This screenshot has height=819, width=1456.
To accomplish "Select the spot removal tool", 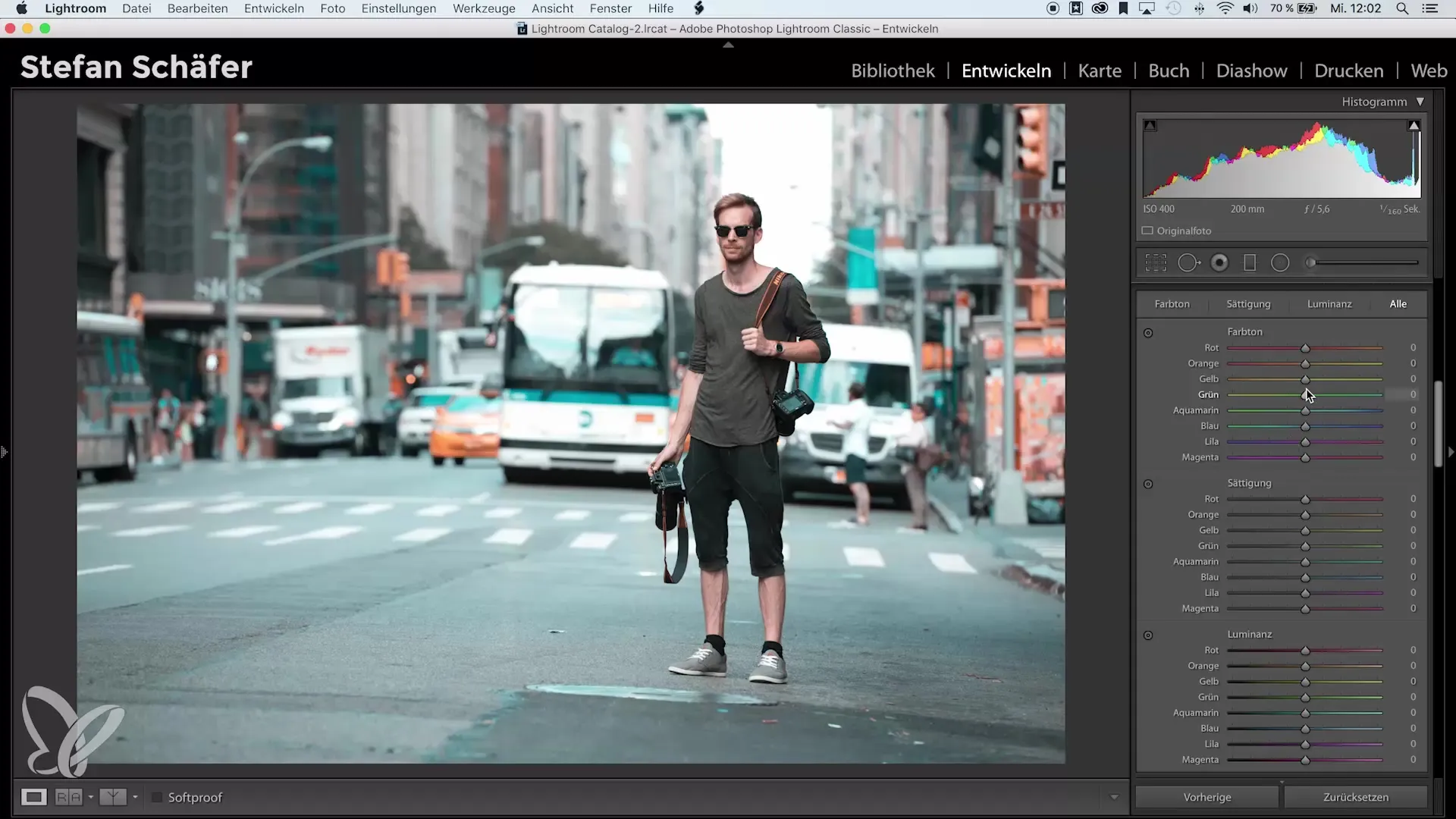I will click(1189, 263).
